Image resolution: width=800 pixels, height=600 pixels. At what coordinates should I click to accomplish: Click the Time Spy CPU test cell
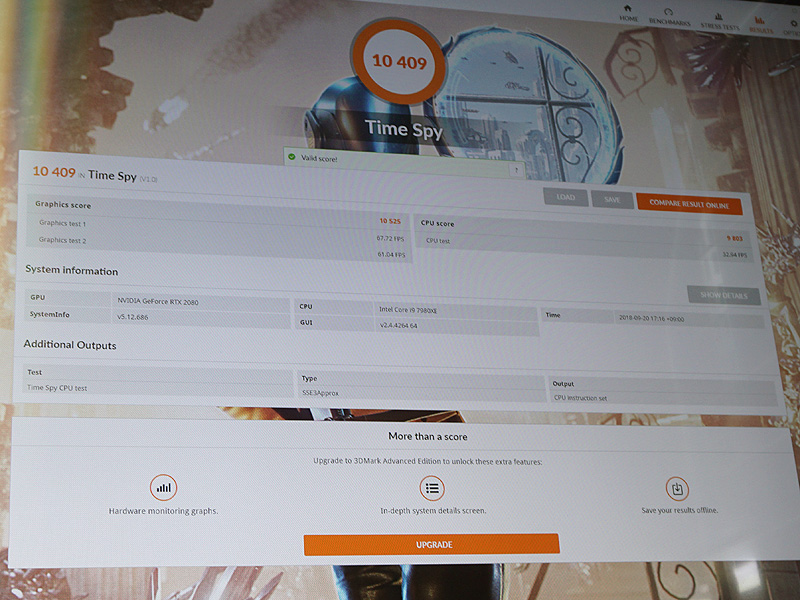pyautogui.click(x=158, y=388)
